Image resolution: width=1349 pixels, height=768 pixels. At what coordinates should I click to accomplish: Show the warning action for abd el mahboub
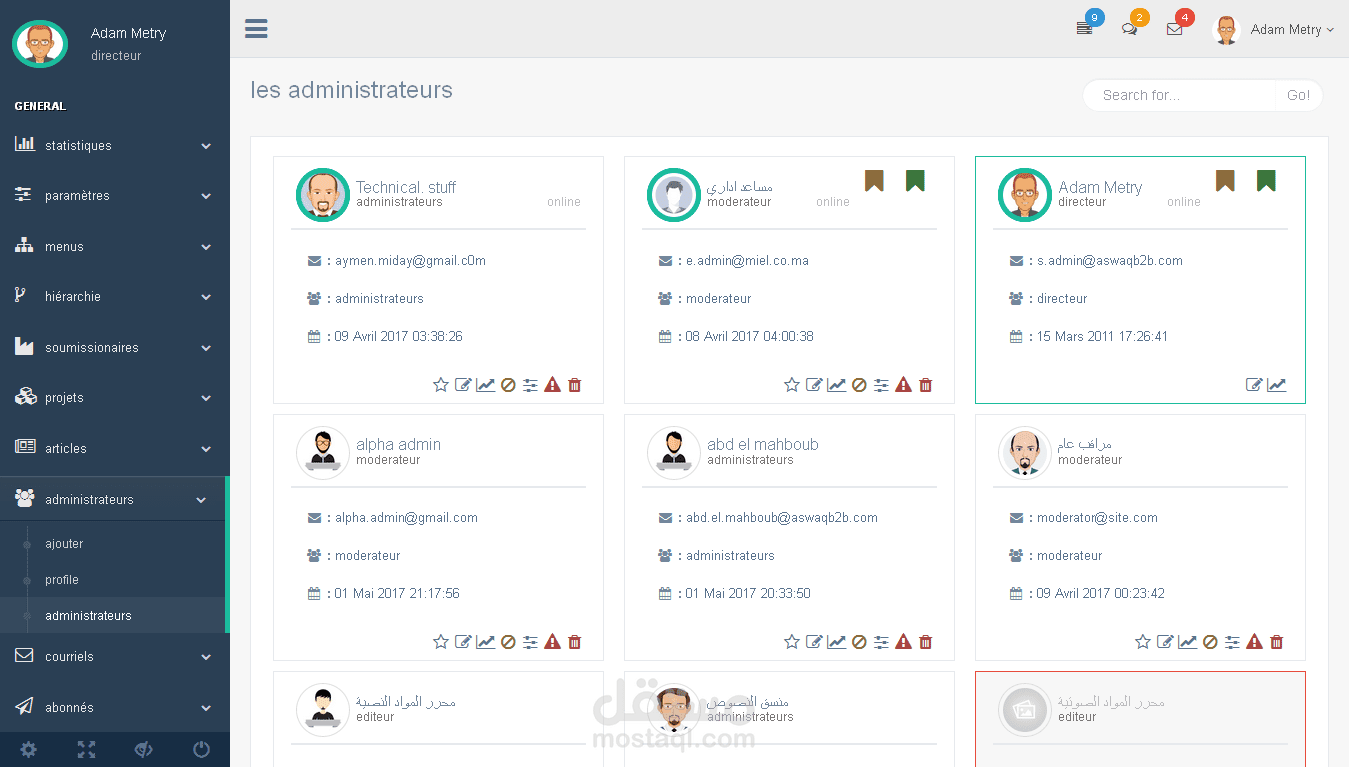pyautogui.click(x=903, y=641)
